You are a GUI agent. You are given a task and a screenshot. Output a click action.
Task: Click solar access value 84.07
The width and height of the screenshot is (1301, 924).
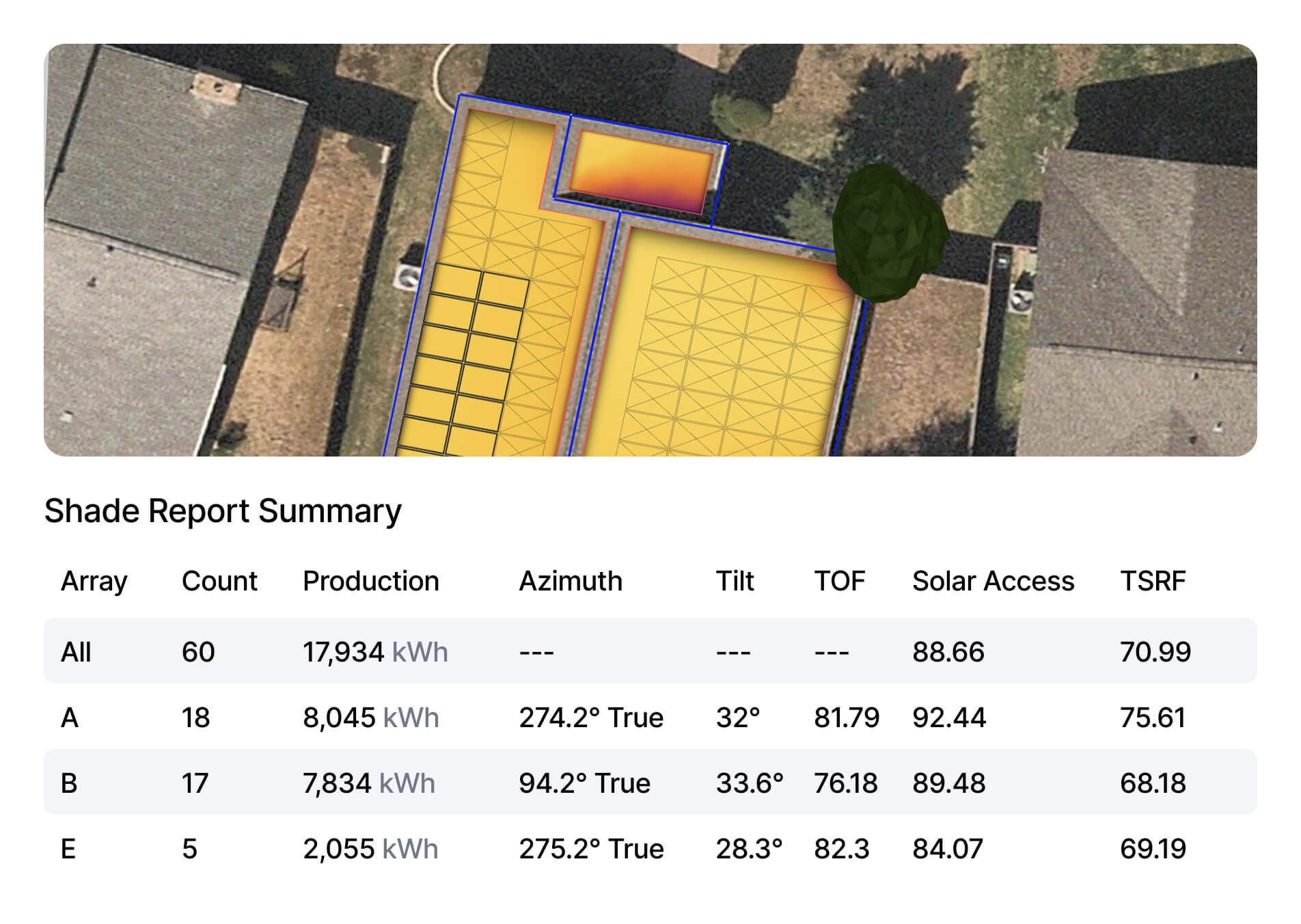[948, 849]
